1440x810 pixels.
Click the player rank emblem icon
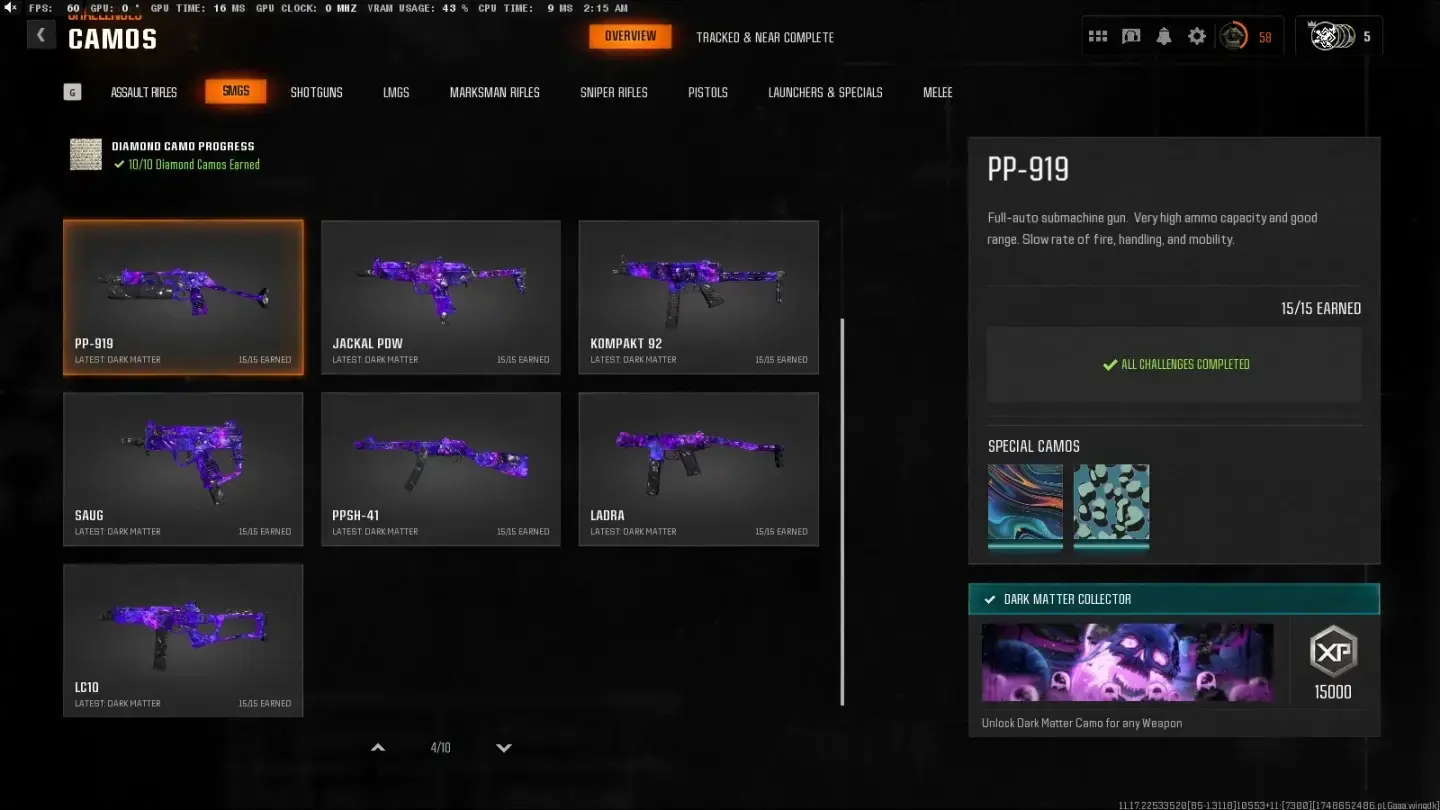point(1234,37)
